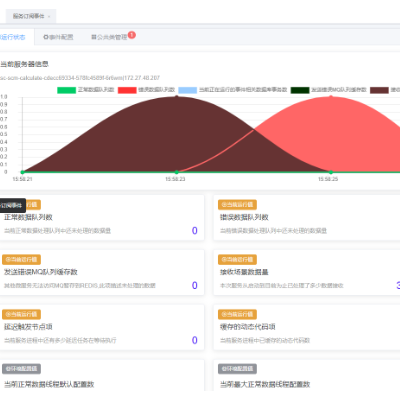Image resolution: width=400 pixels, height=400 pixels.
Task: Click the 当前正常数据线程默认配置数 card title
Action: point(49,384)
